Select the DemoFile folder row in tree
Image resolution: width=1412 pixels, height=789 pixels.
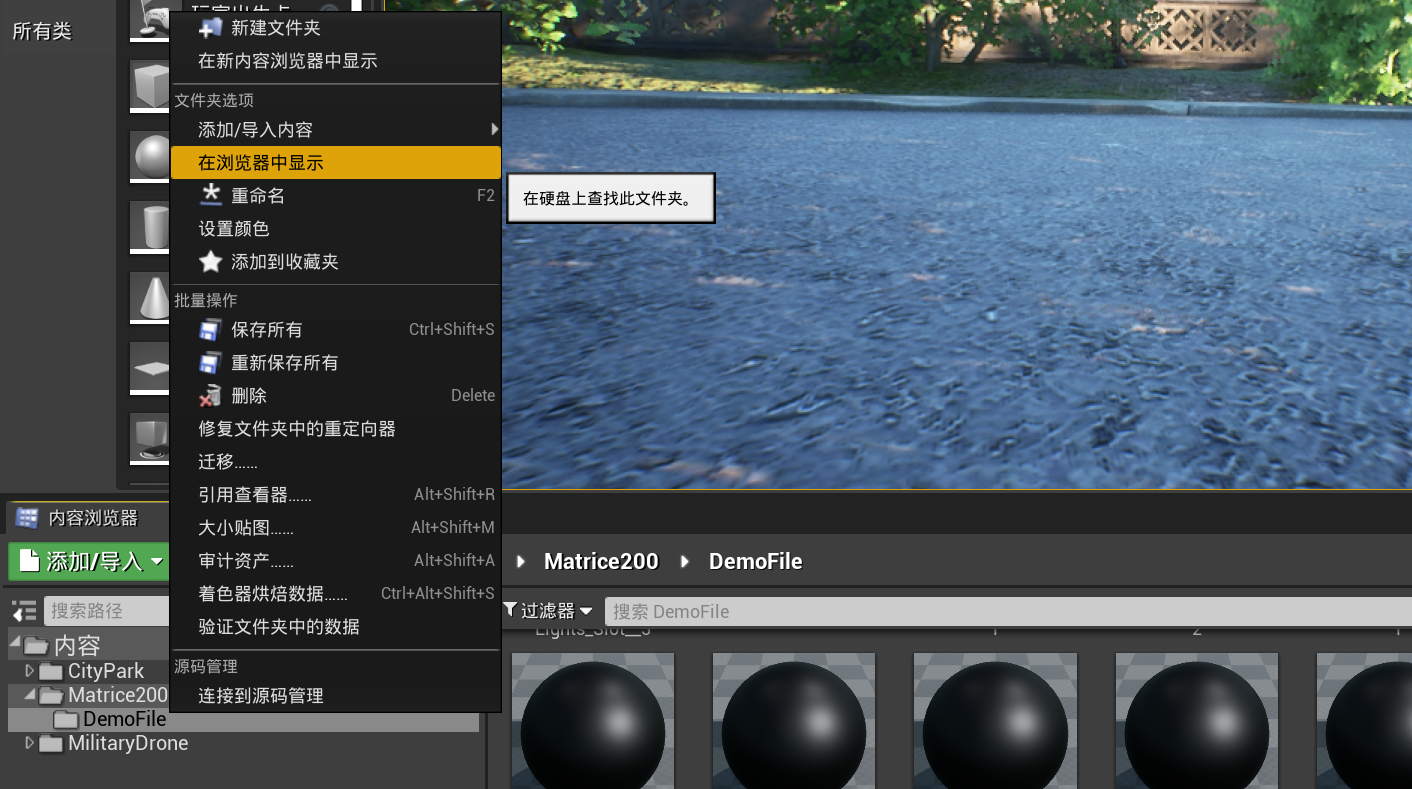point(243,719)
